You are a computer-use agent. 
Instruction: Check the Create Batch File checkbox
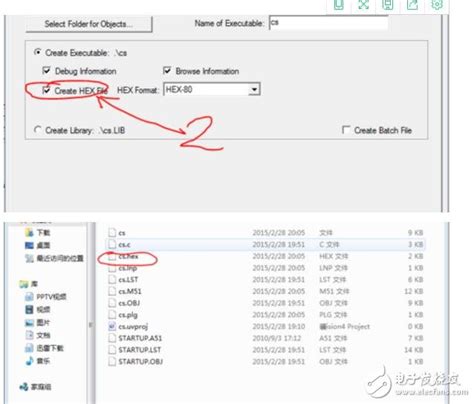346,130
